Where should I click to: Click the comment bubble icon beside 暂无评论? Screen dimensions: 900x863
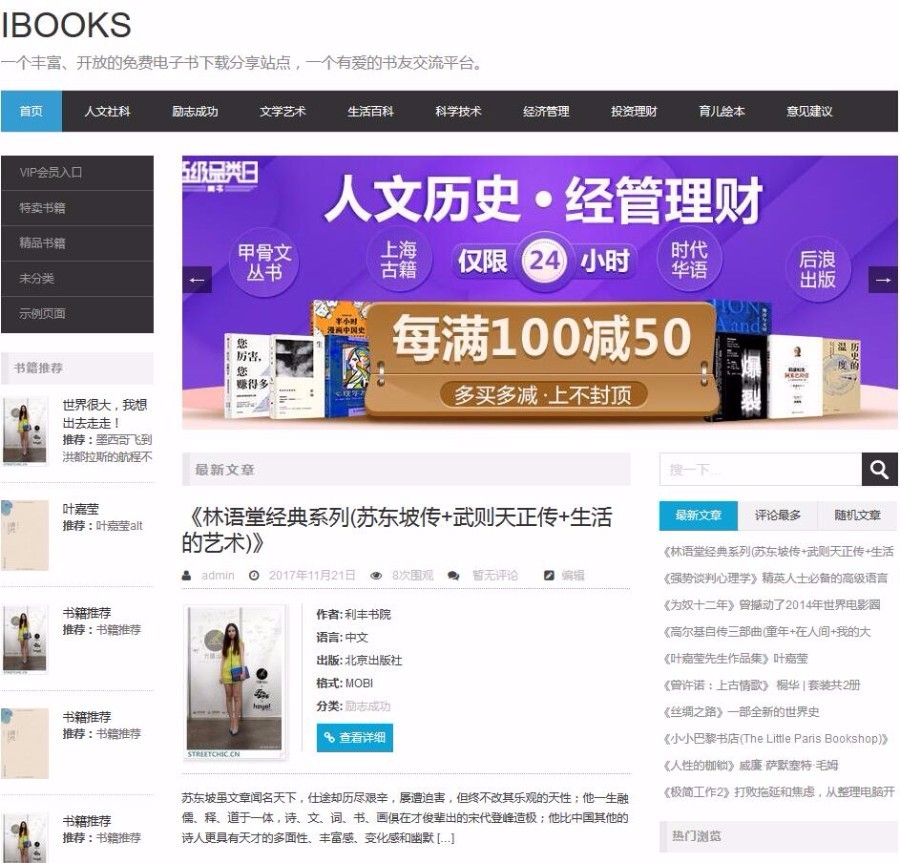pos(453,576)
